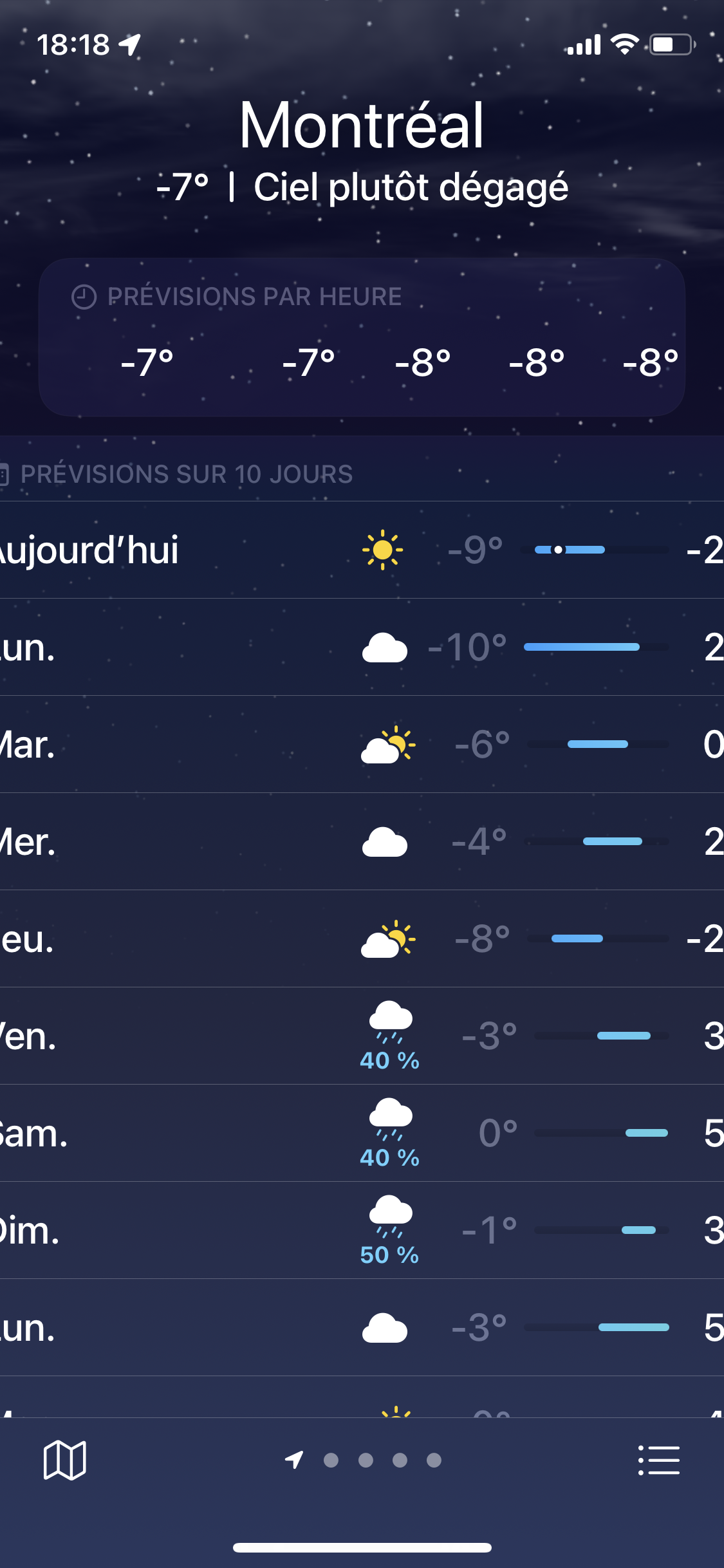This screenshot has height=1568, width=724.
Task: Tap the first hourly -7° forecast
Action: coord(147,362)
